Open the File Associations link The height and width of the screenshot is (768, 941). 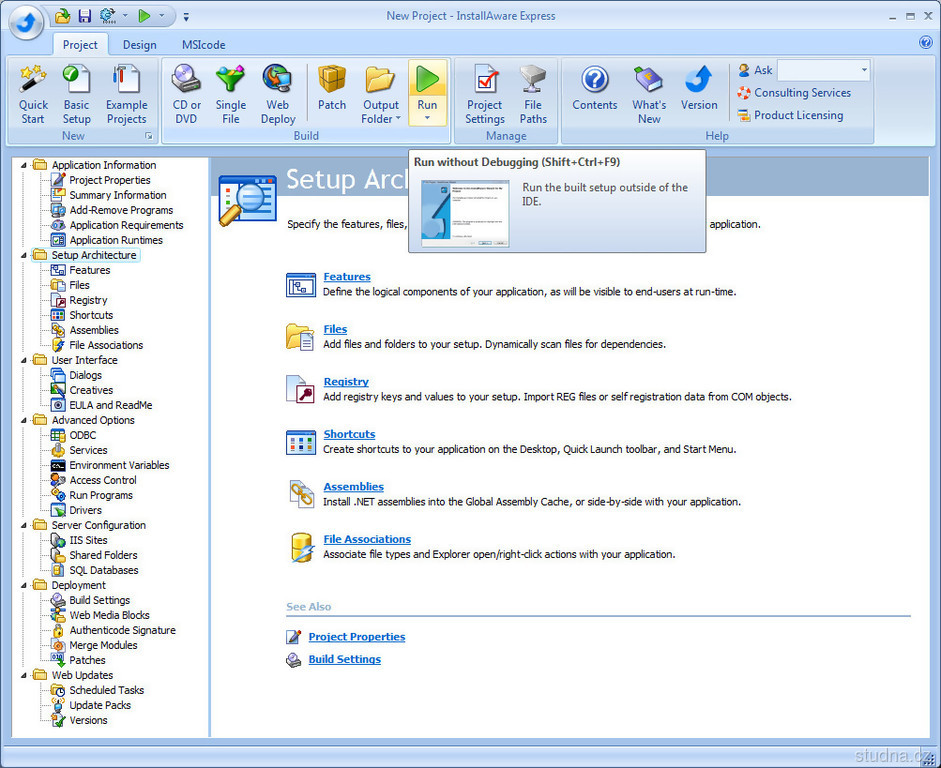point(367,539)
